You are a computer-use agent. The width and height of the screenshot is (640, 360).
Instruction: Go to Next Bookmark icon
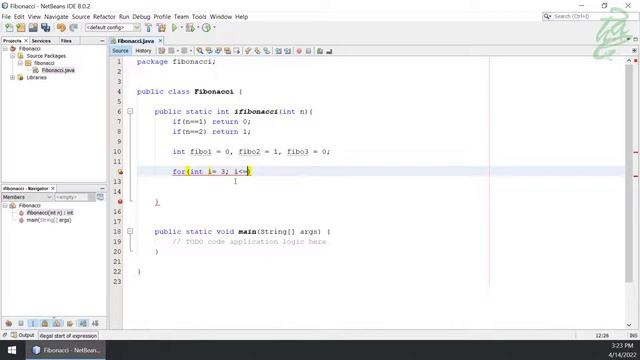coord(257,51)
